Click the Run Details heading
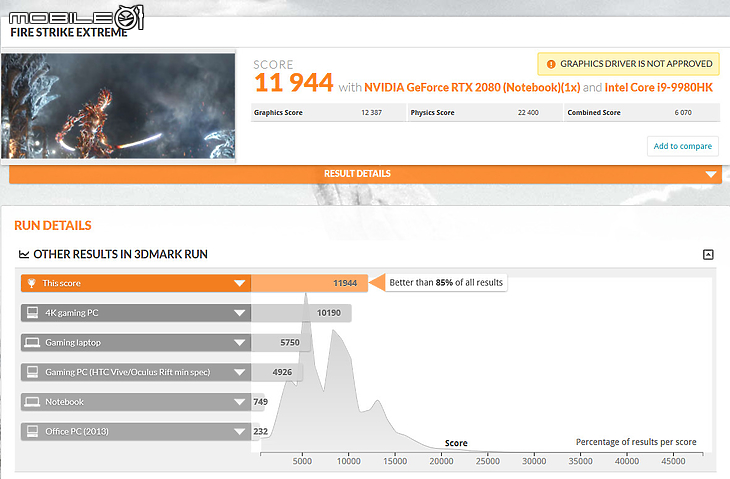Image resolution: width=730 pixels, height=479 pixels. (53, 226)
